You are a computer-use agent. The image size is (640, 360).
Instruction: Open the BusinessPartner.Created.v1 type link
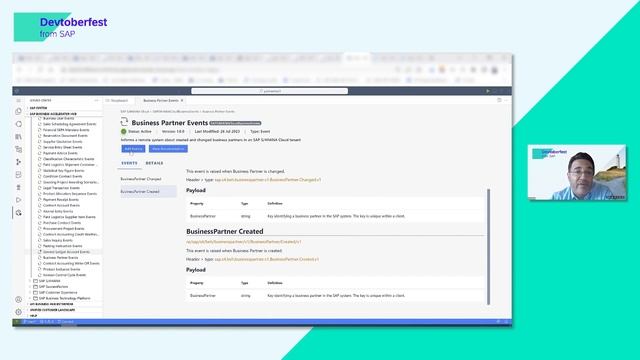tap(267, 259)
